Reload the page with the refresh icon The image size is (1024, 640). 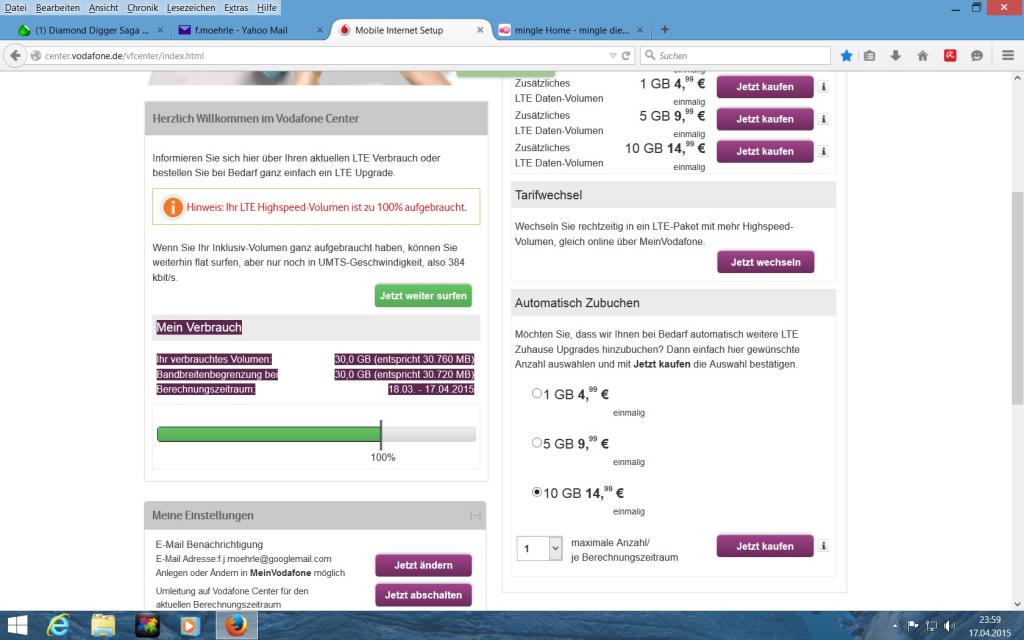coord(626,56)
